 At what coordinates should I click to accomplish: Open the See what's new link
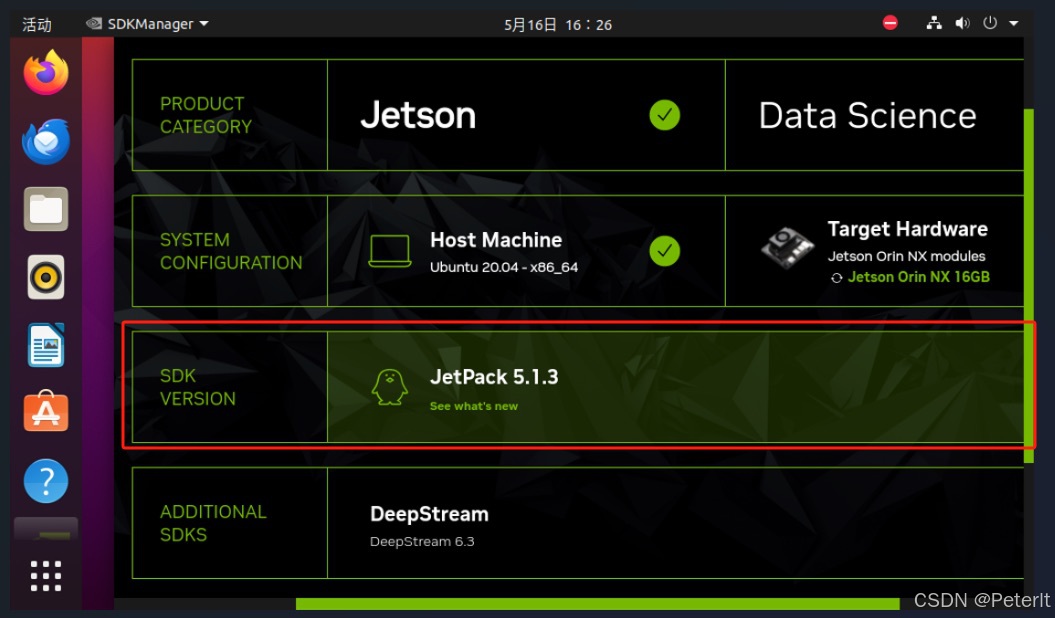click(474, 406)
